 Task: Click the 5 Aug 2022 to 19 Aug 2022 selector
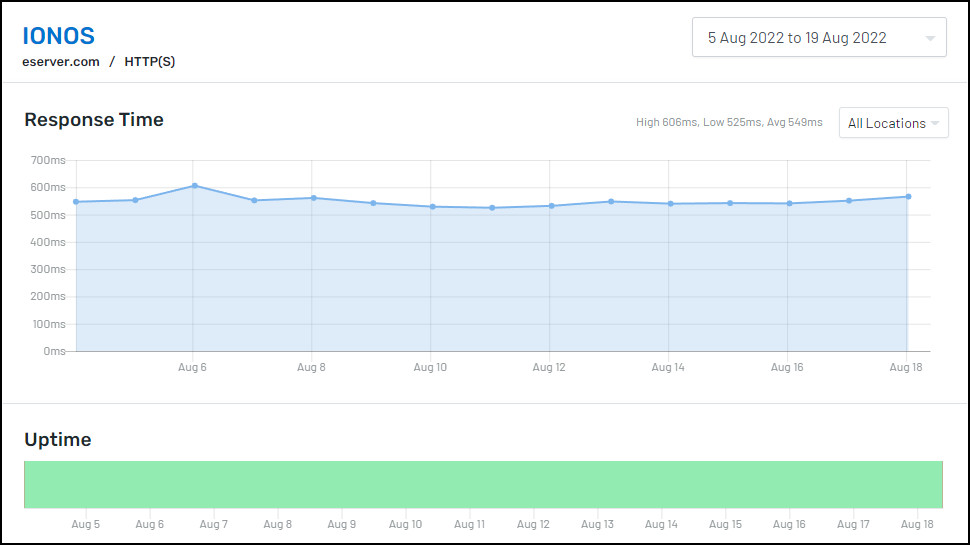click(x=819, y=38)
